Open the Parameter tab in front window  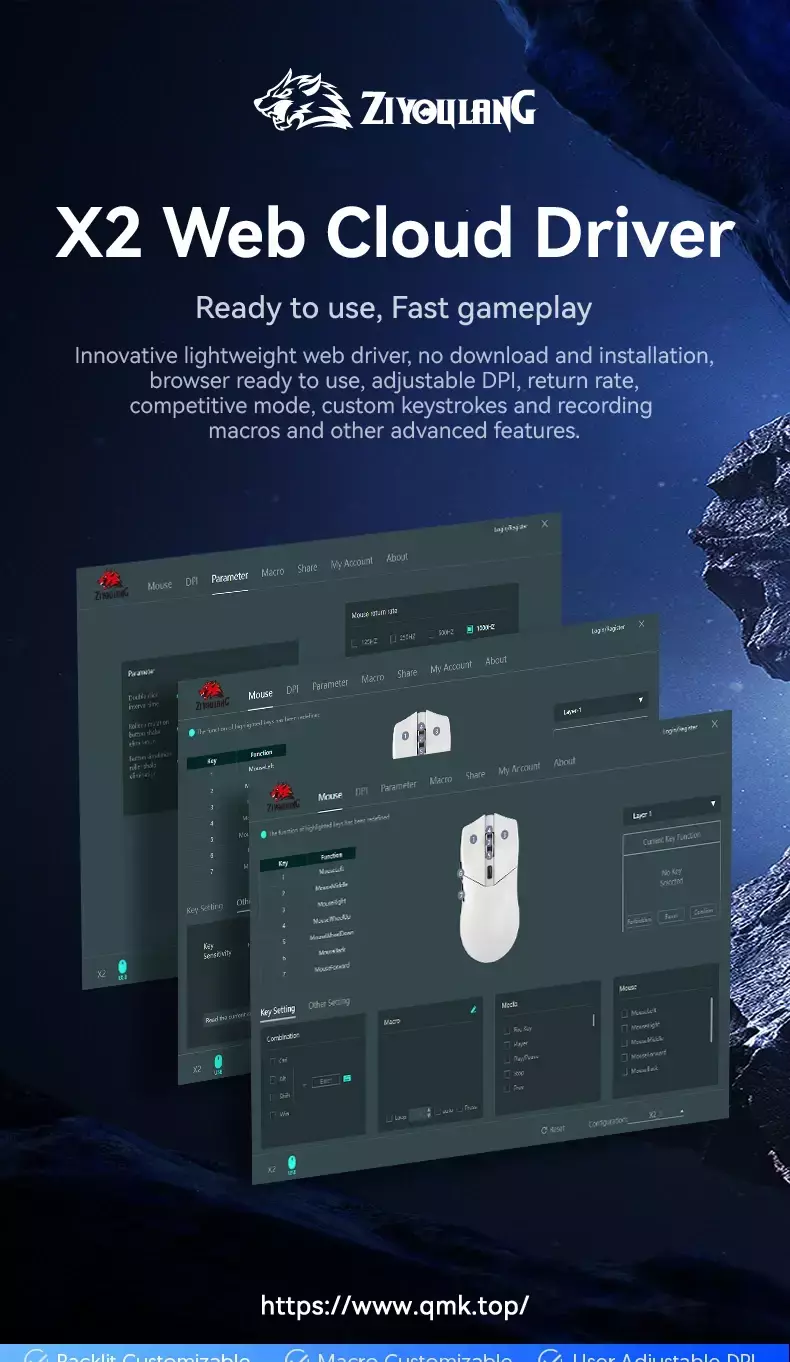click(398, 786)
